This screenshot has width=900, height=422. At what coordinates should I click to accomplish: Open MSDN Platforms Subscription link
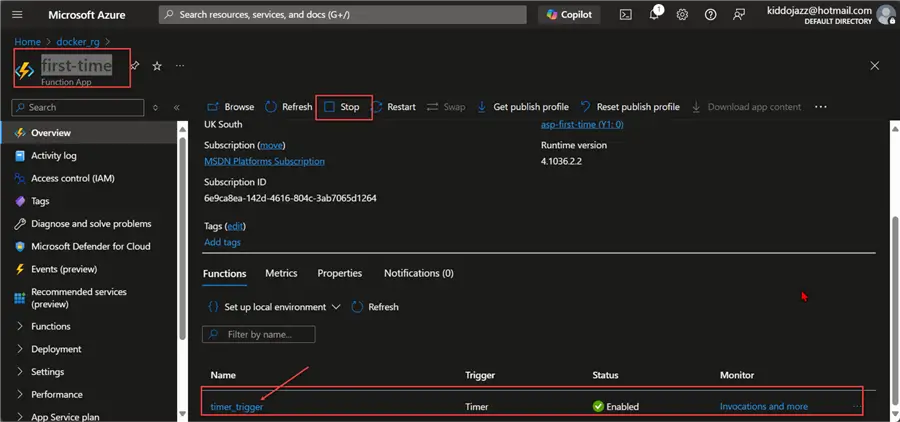(x=264, y=161)
